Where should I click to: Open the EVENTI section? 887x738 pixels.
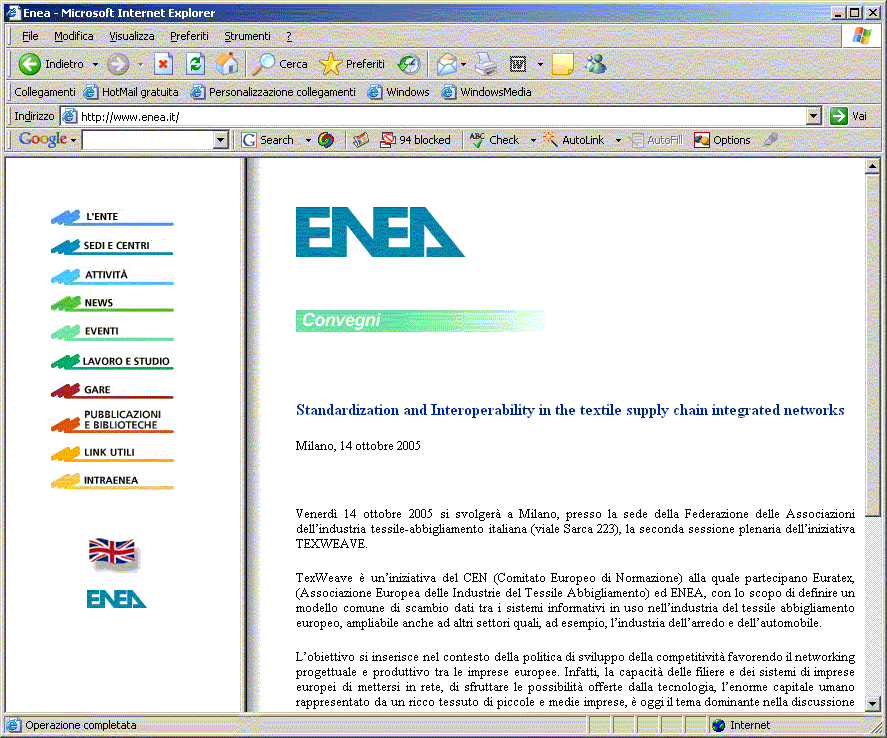point(112,332)
